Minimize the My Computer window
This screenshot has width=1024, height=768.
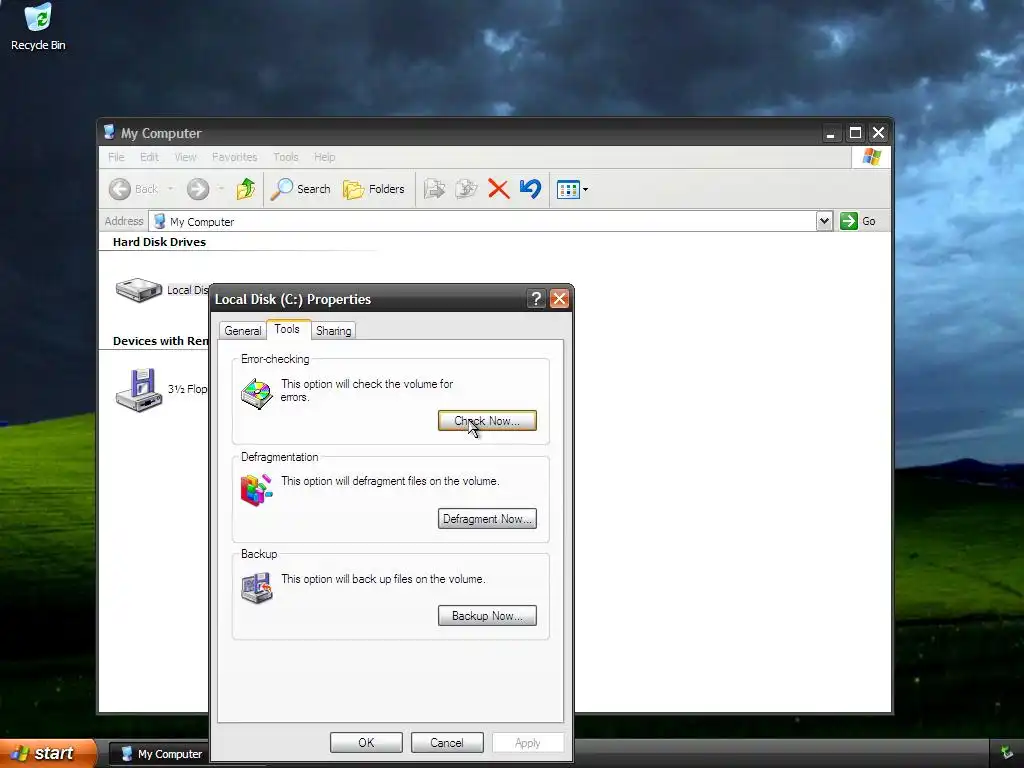(x=831, y=133)
